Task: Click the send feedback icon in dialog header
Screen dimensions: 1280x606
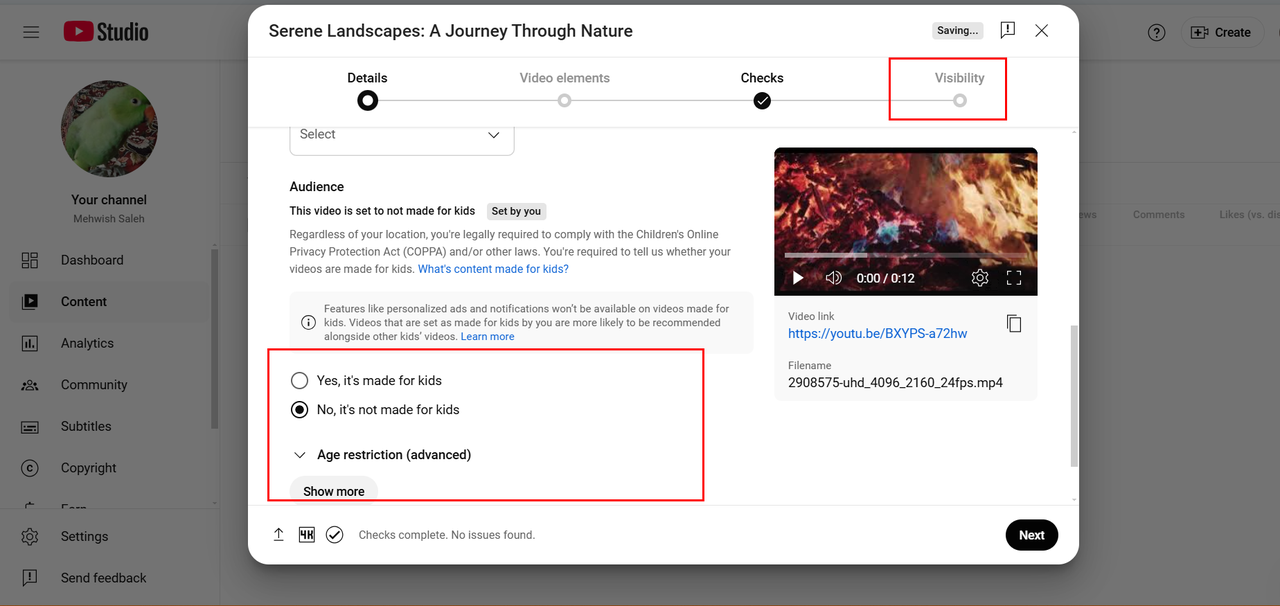Action: coord(1008,31)
